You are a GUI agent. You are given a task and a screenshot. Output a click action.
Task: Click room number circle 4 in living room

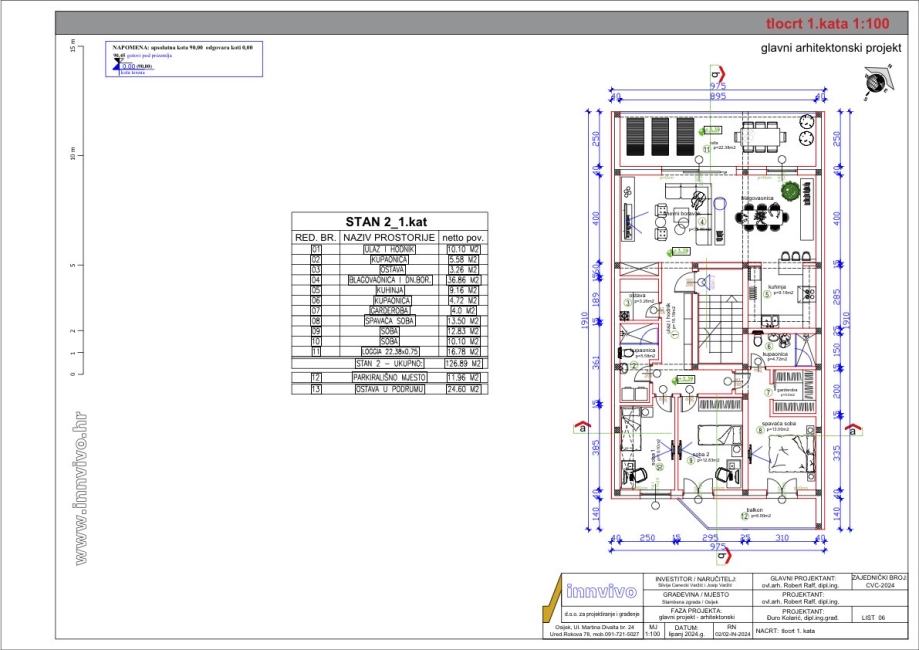tap(702, 222)
